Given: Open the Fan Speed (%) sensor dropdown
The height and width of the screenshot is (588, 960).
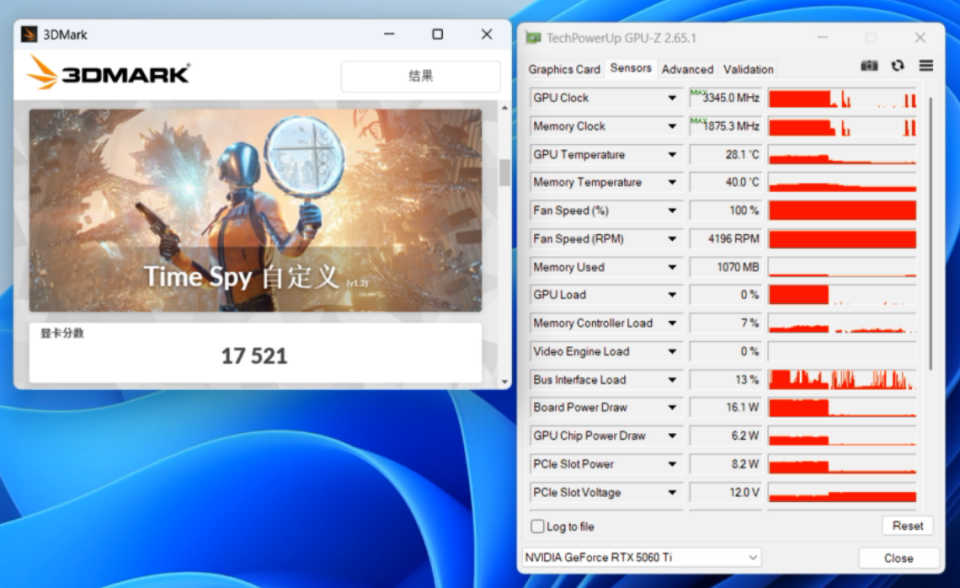Looking at the screenshot, I should [x=672, y=211].
